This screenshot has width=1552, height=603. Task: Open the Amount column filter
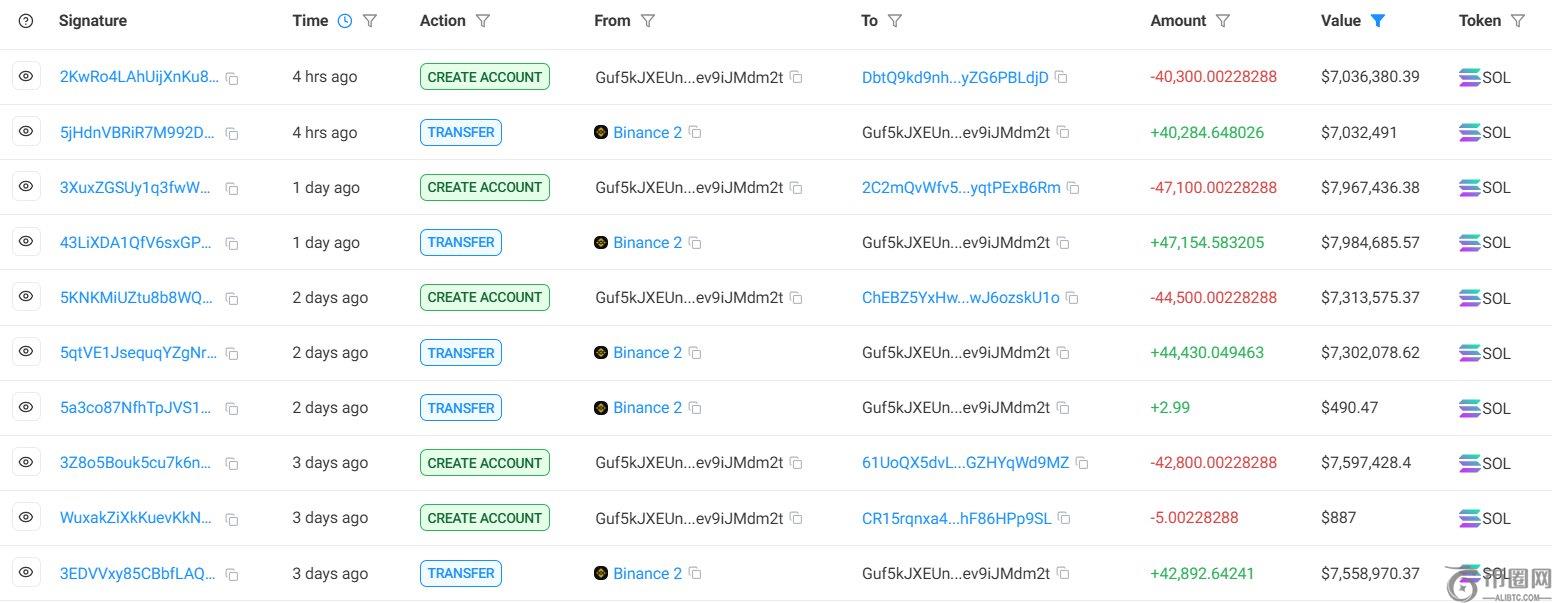[1222, 21]
